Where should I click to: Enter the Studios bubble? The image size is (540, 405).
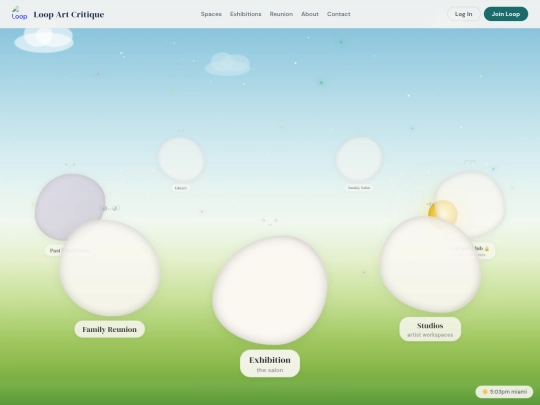[x=430, y=264]
